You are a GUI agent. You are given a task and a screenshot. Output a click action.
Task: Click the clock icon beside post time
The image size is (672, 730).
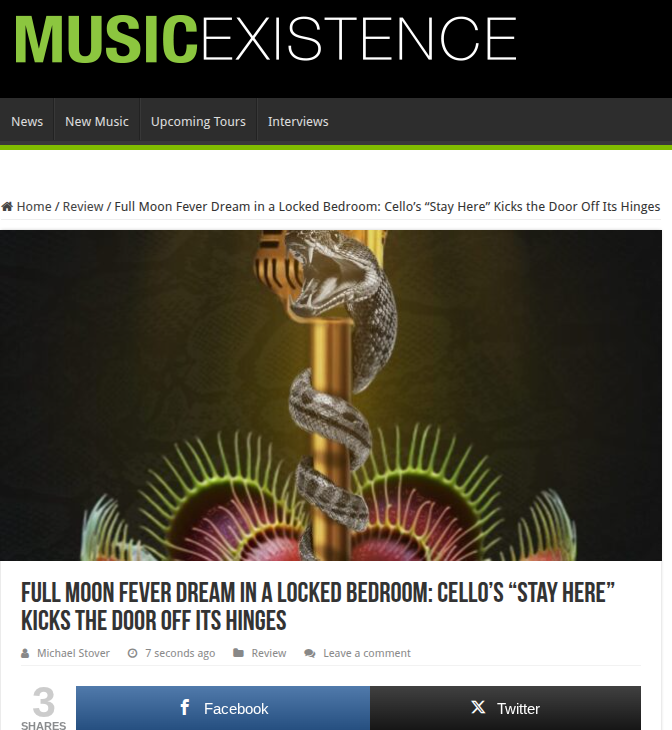click(133, 653)
